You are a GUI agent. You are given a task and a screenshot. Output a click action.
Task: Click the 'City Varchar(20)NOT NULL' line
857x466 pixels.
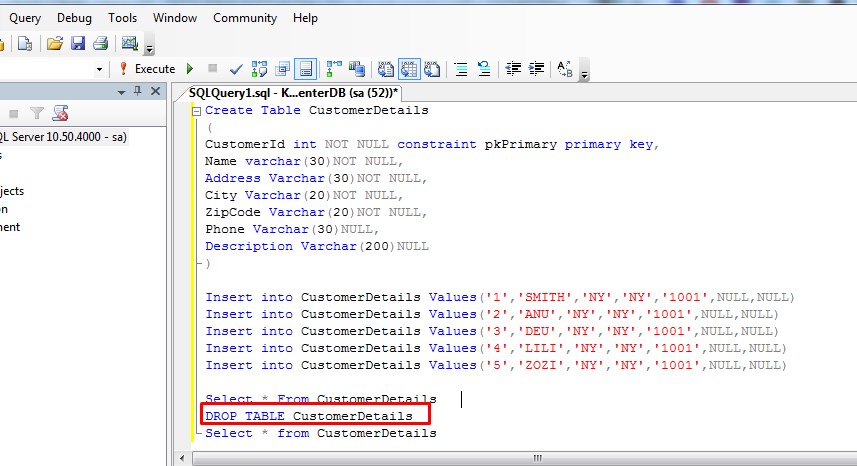[304, 195]
